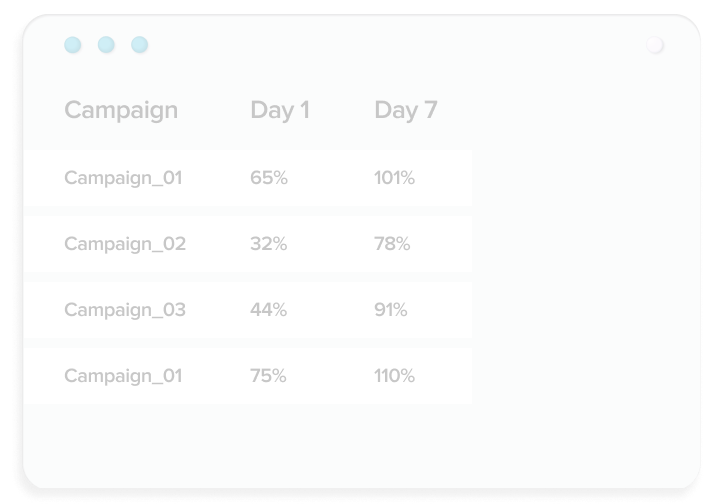Viewport: 710px width, 504px height.
Task: Click the second blue window dot
Action: [x=106, y=45]
